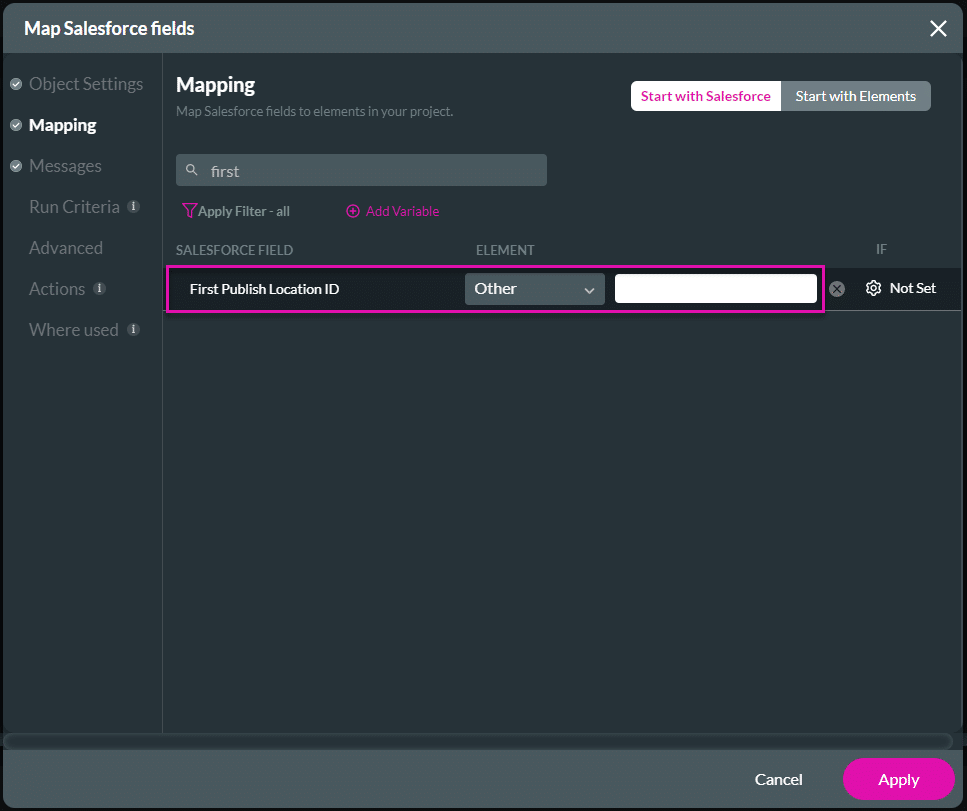Click the search magnifier icon in search bar
This screenshot has height=811, width=967.
point(192,170)
